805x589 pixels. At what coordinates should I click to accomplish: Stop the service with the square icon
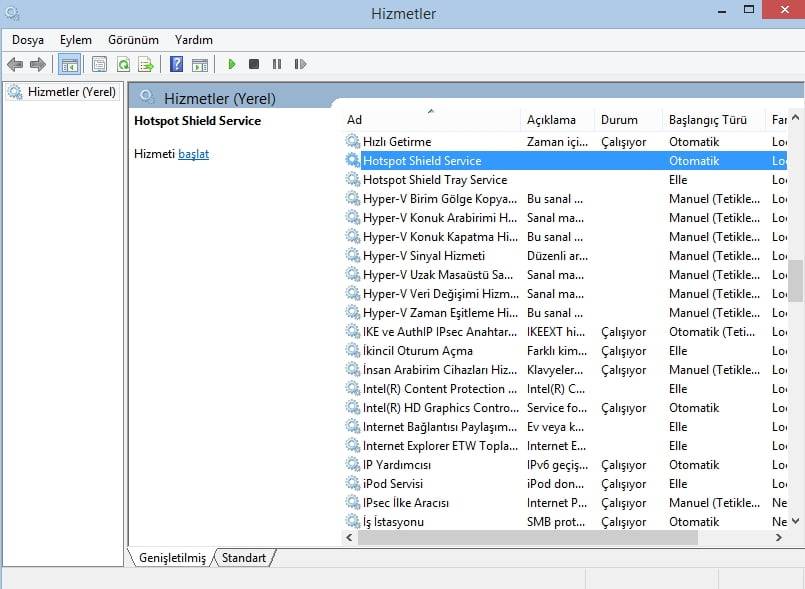pos(254,64)
